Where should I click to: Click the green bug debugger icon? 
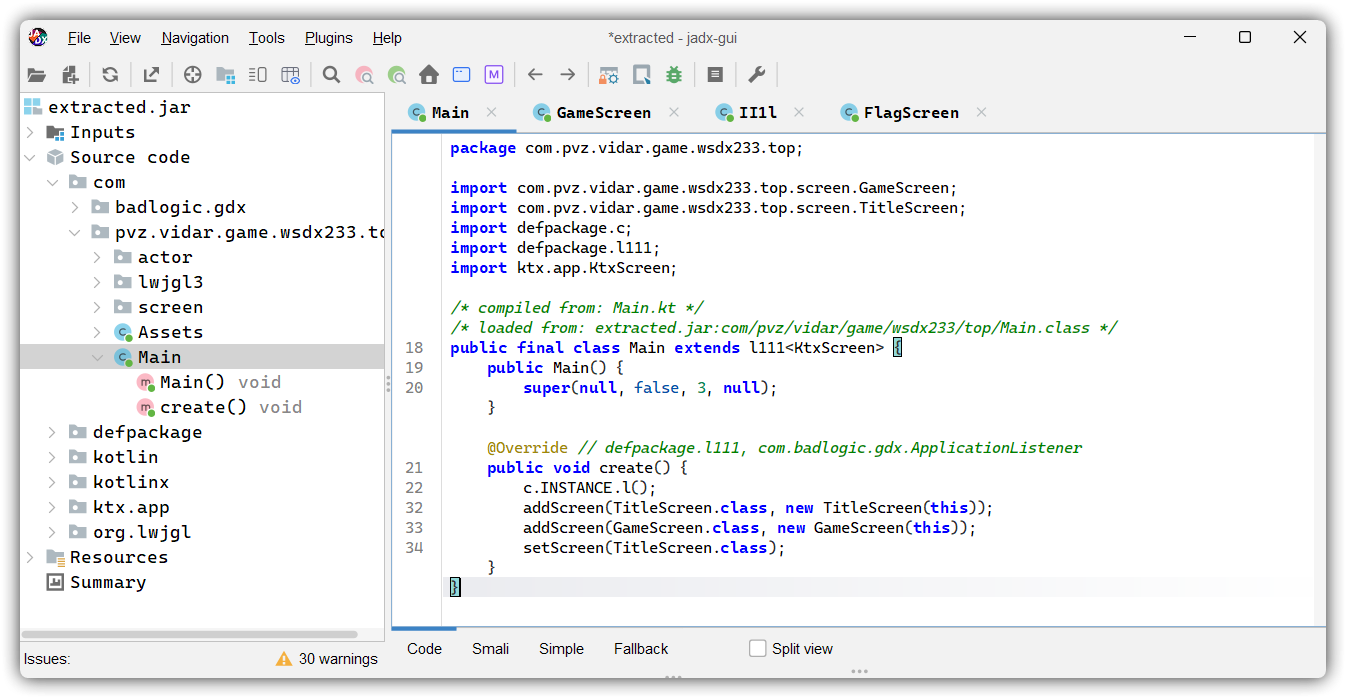pyautogui.click(x=674, y=75)
